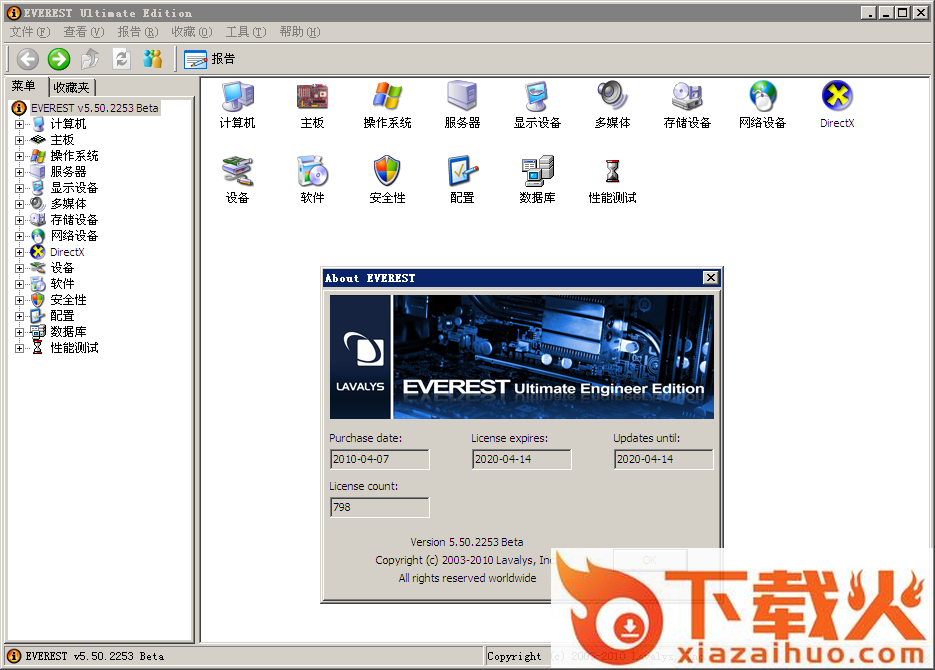
Task: Close the About EVEREST dialog
Action: tap(710, 278)
